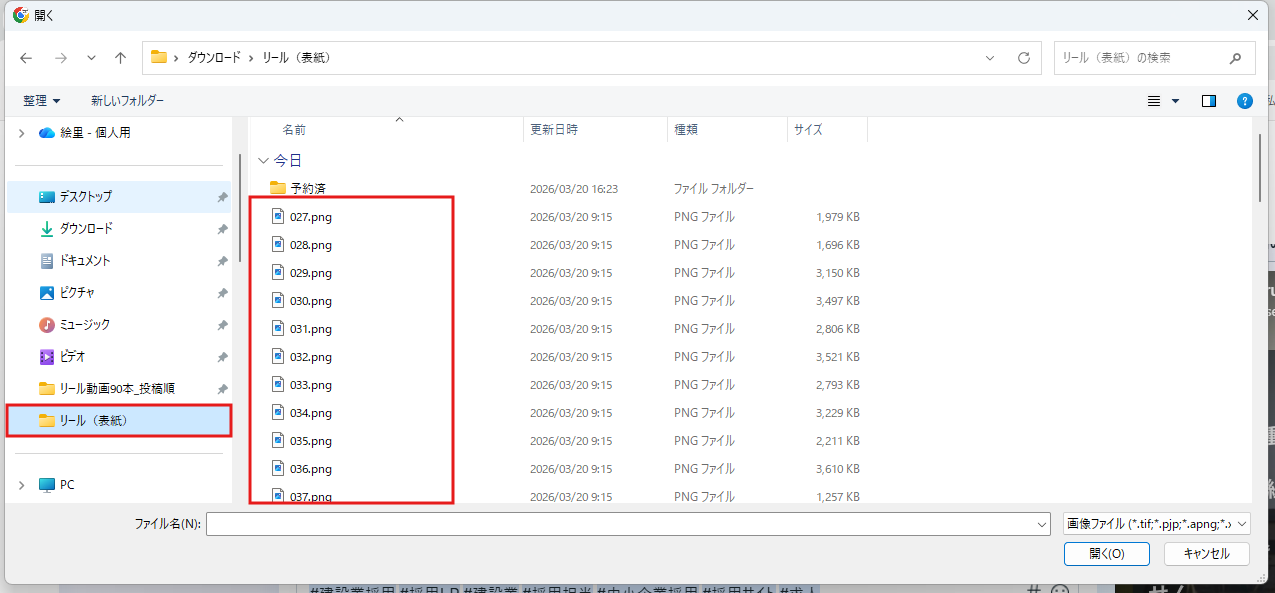Open the Help question mark icon
This screenshot has width=1275, height=593.
1243,100
